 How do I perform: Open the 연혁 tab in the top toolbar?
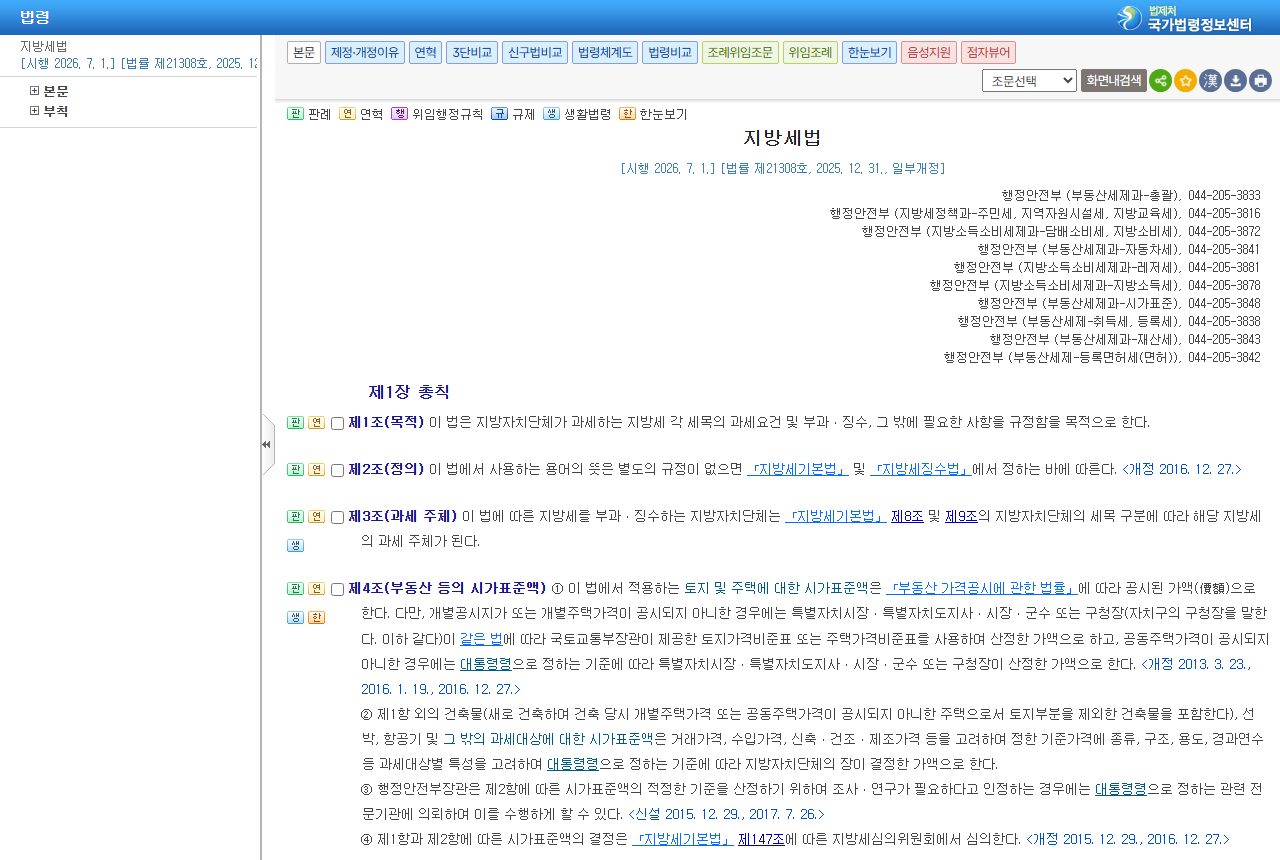coord(425,52)
